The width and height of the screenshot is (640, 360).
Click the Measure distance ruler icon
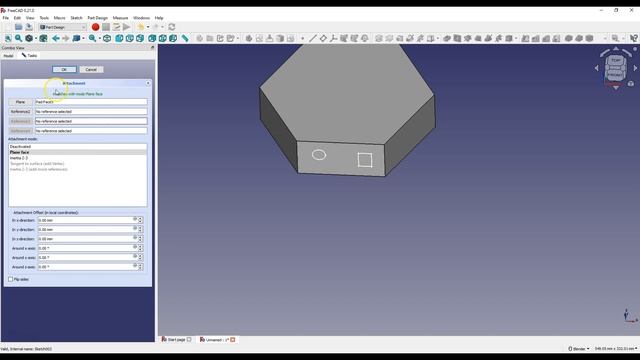(185, 38)
